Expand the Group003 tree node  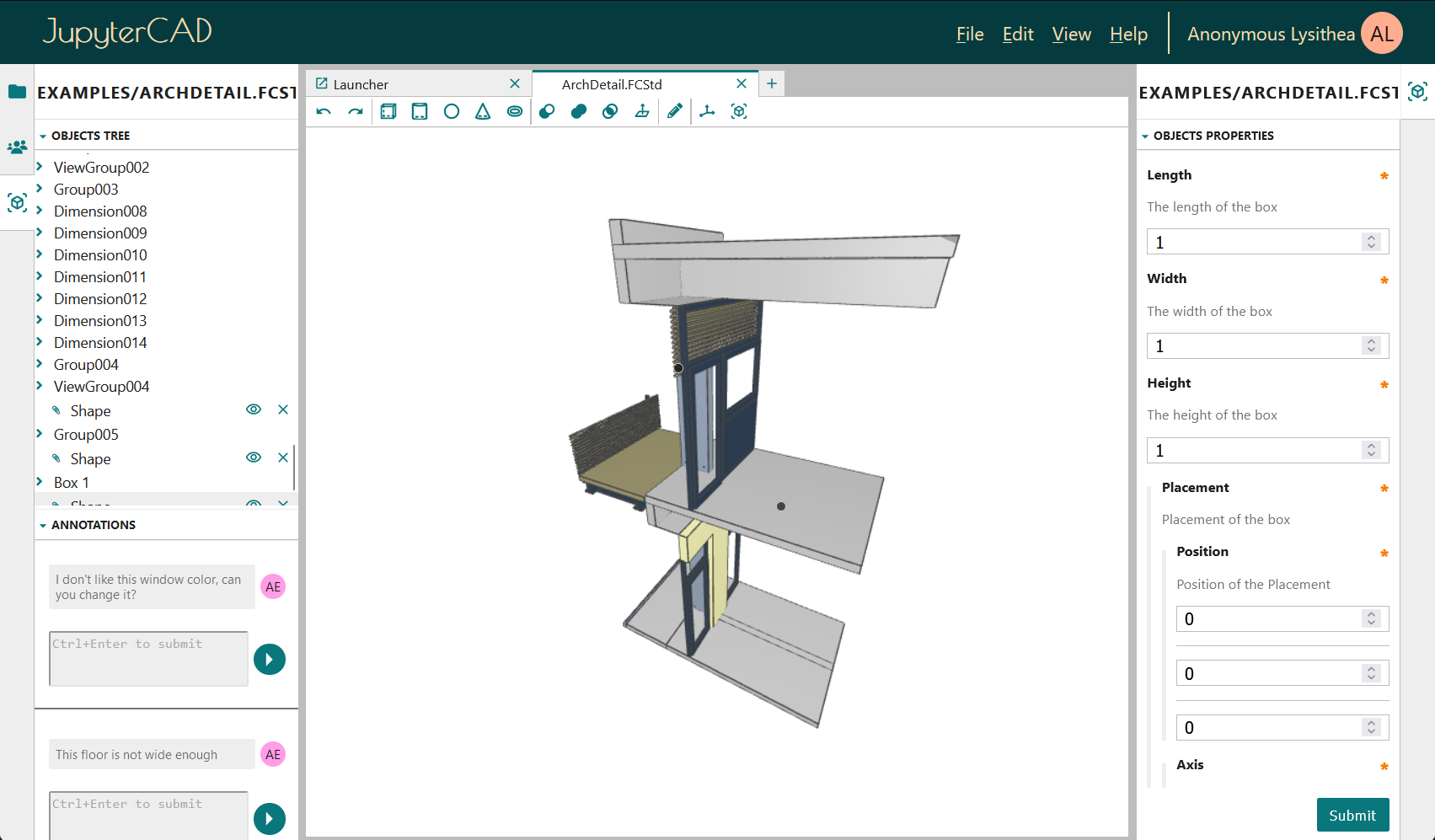pos(40,189)
